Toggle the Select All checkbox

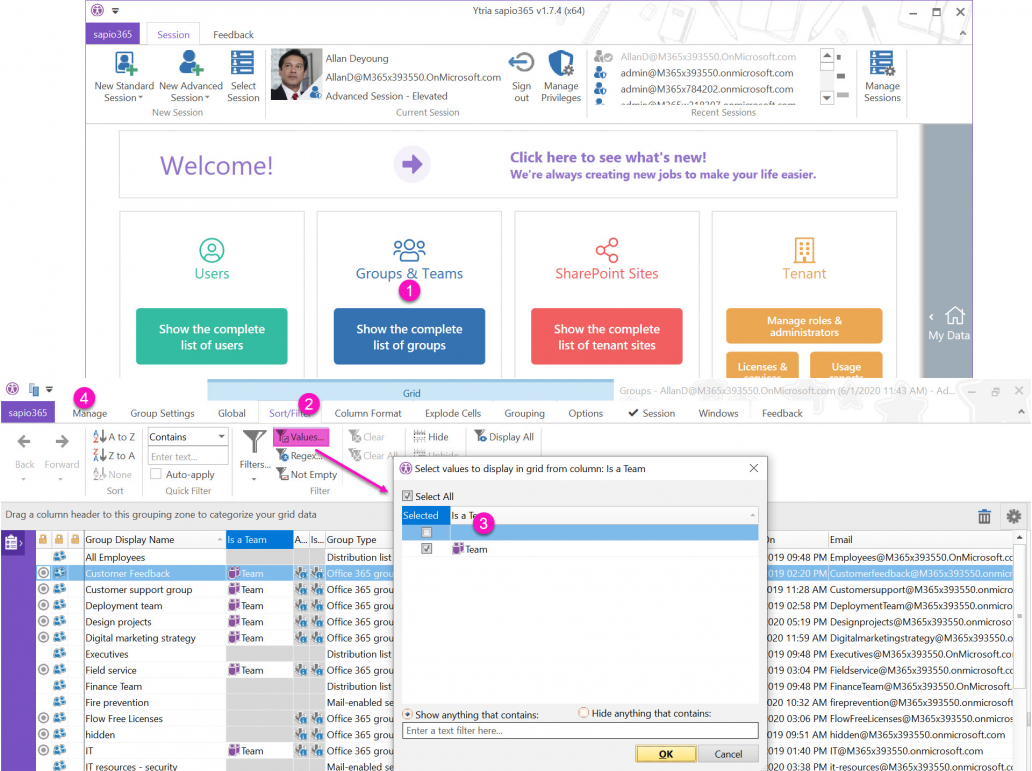(x=408, y=496)
